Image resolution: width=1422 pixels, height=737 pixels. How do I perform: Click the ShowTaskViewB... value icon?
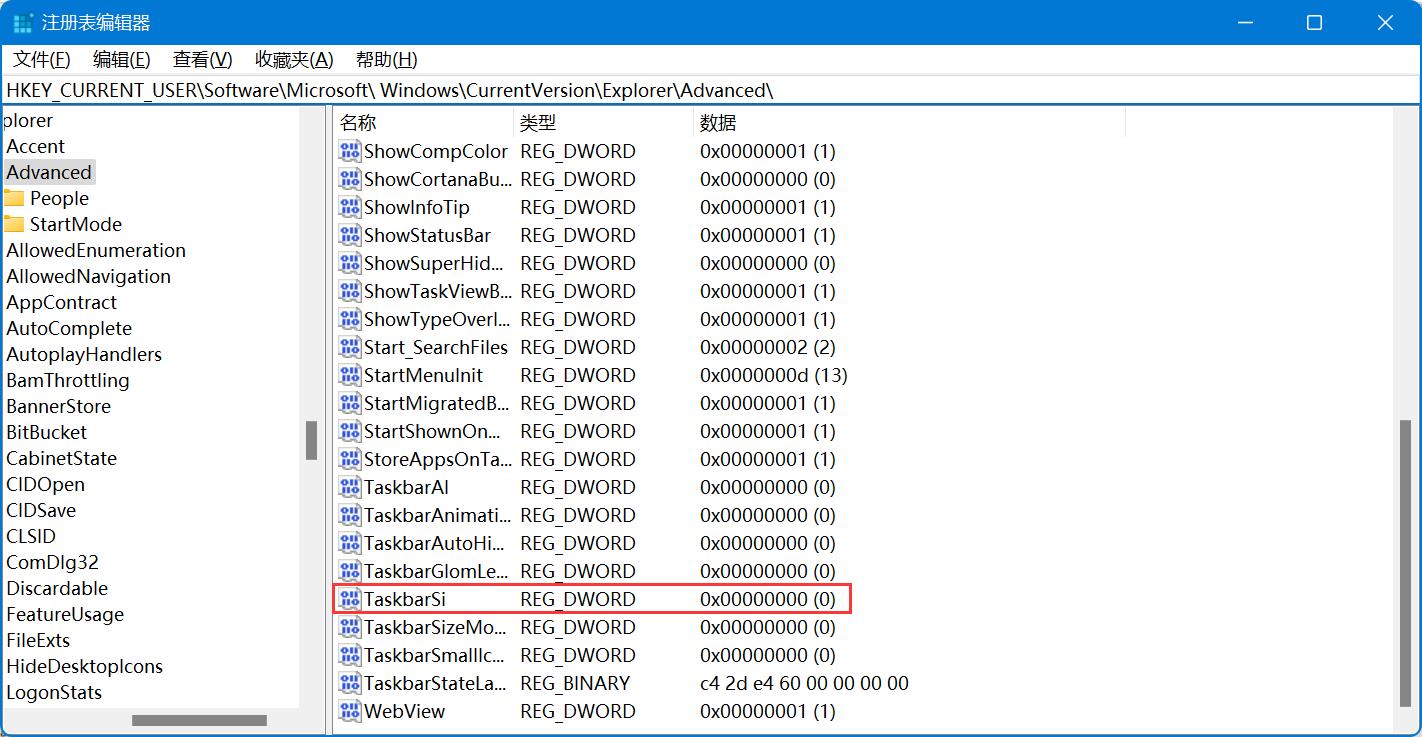coord(349,291)
